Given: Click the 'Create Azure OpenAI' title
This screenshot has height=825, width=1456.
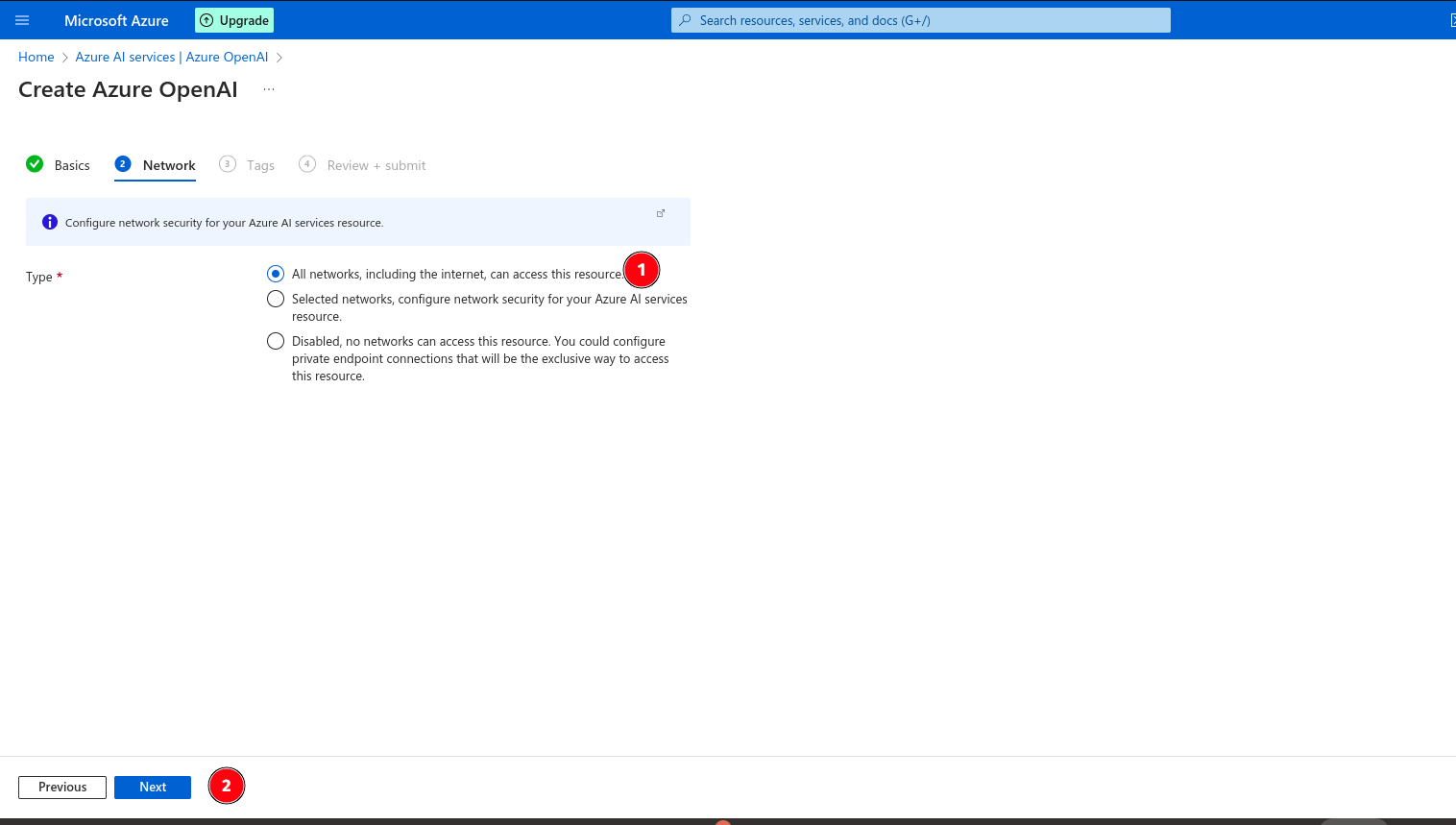Looking at the screenshot, I should 128,89.
